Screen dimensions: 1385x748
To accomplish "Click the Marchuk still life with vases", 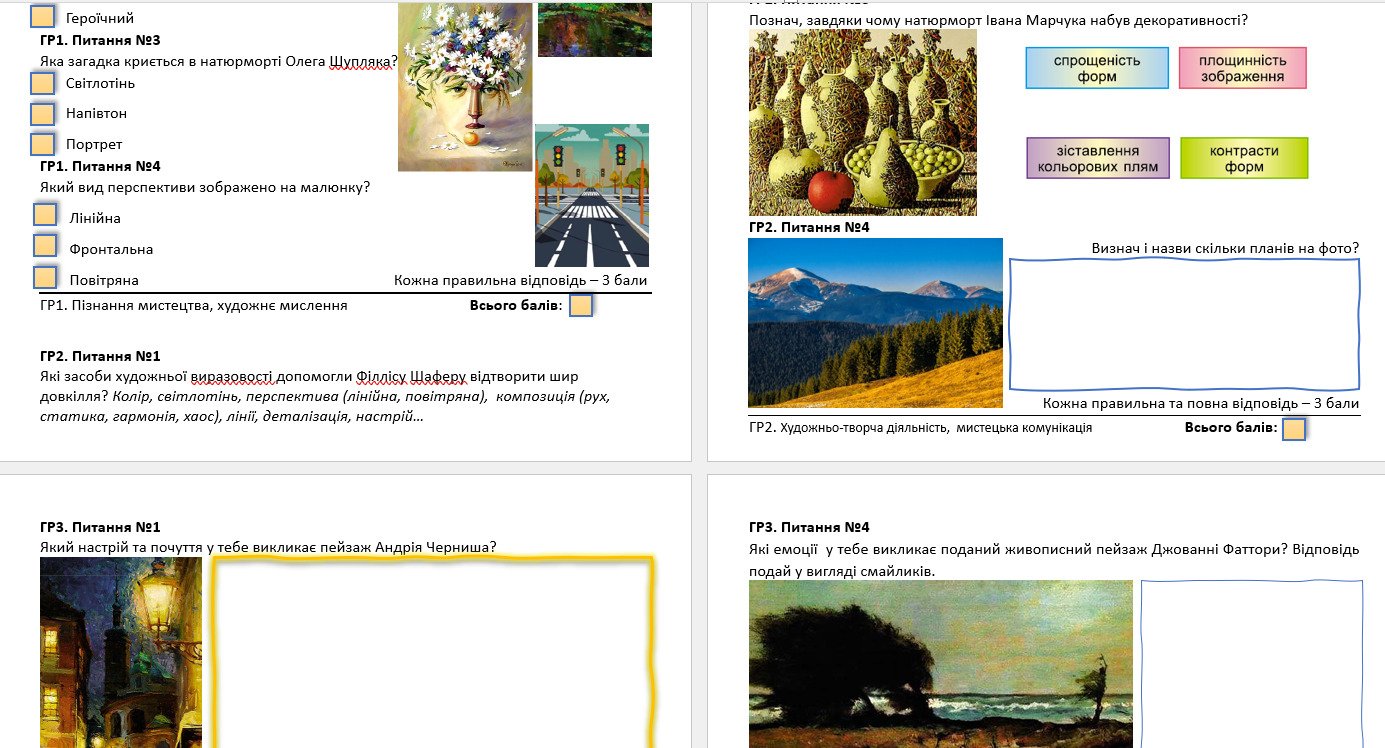I will tap(863, 122).
